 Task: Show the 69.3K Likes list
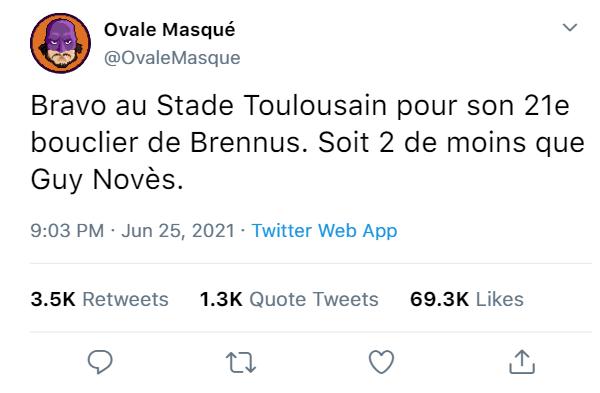click(x=467, y=299)
